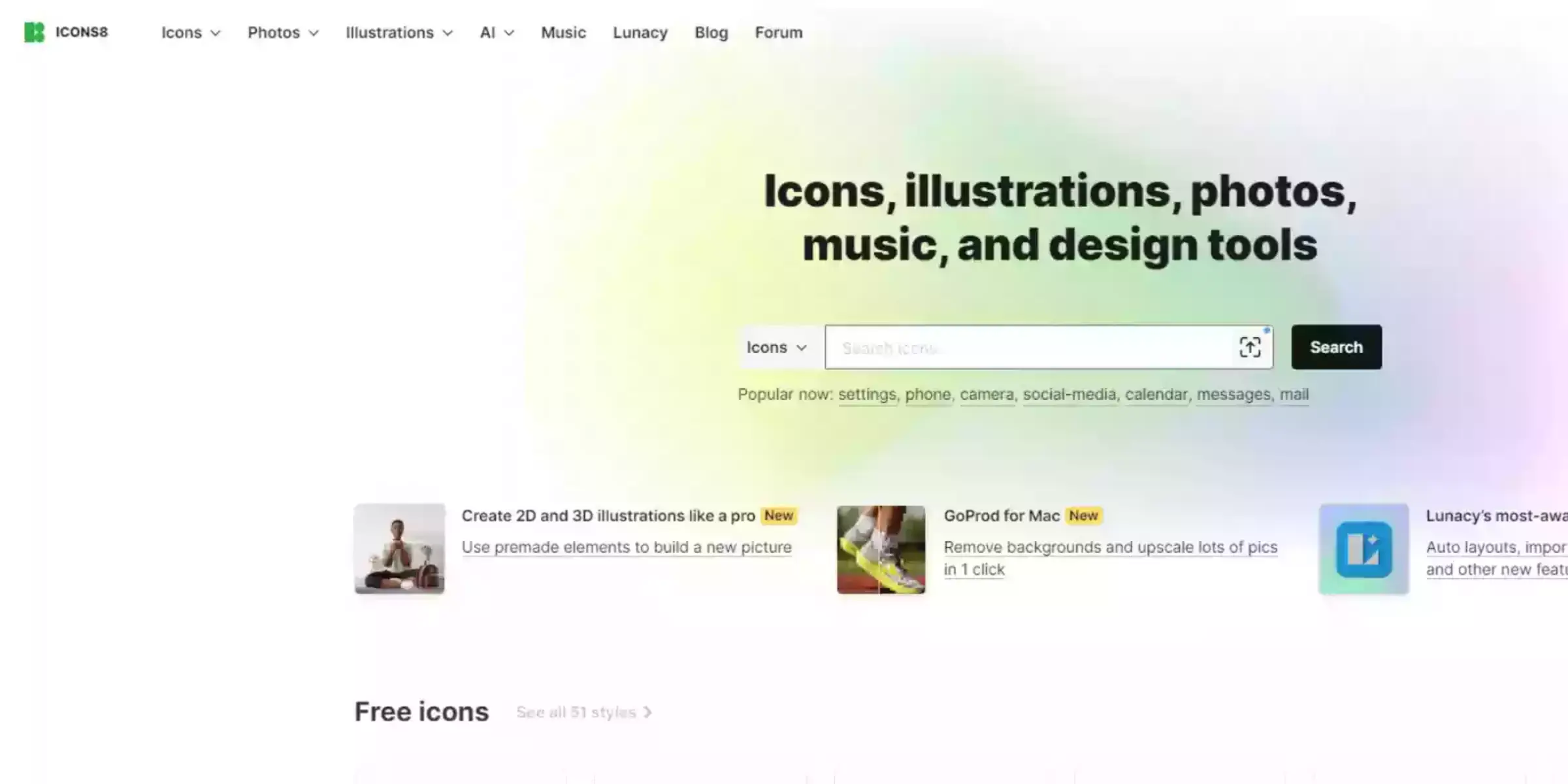Click the 'social-media' popular search link
1568x784 pixels.
pos(1069,394)
